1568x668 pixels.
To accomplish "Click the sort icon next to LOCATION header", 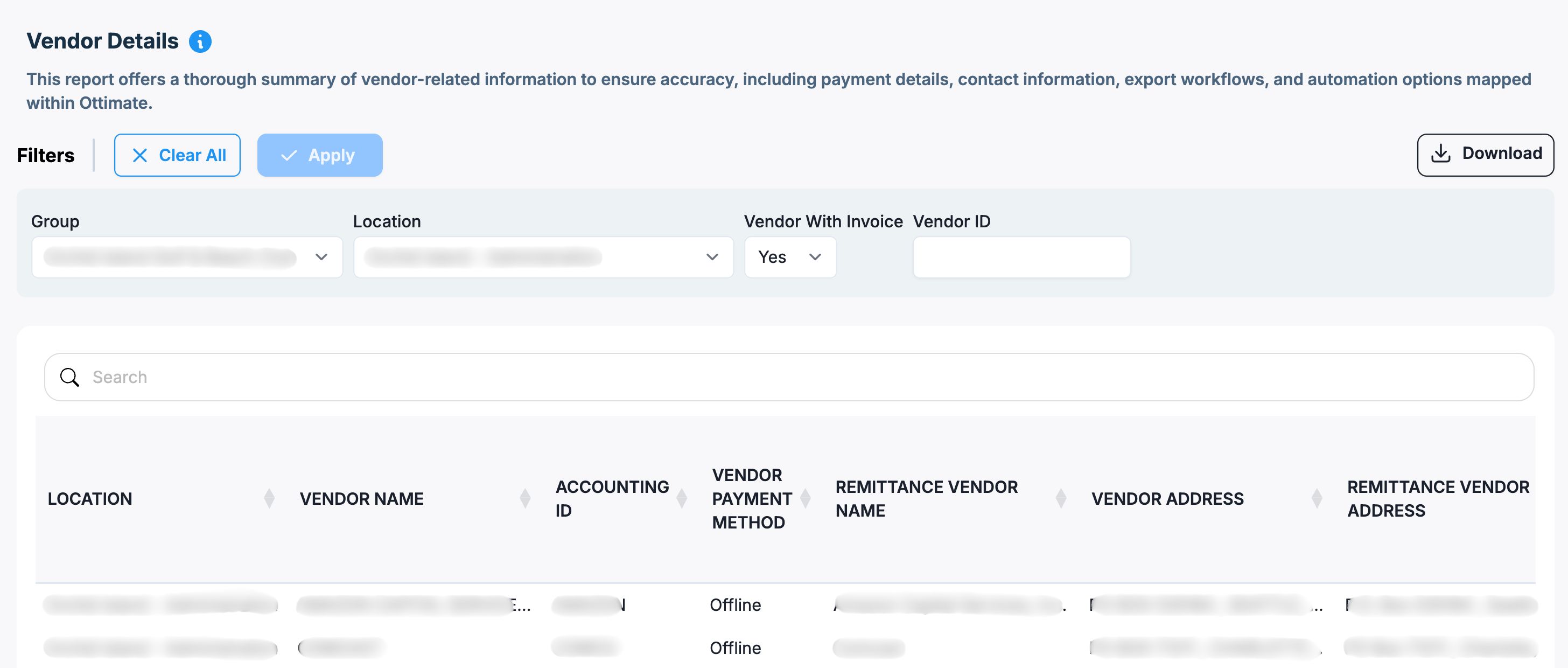I will 269,498.
